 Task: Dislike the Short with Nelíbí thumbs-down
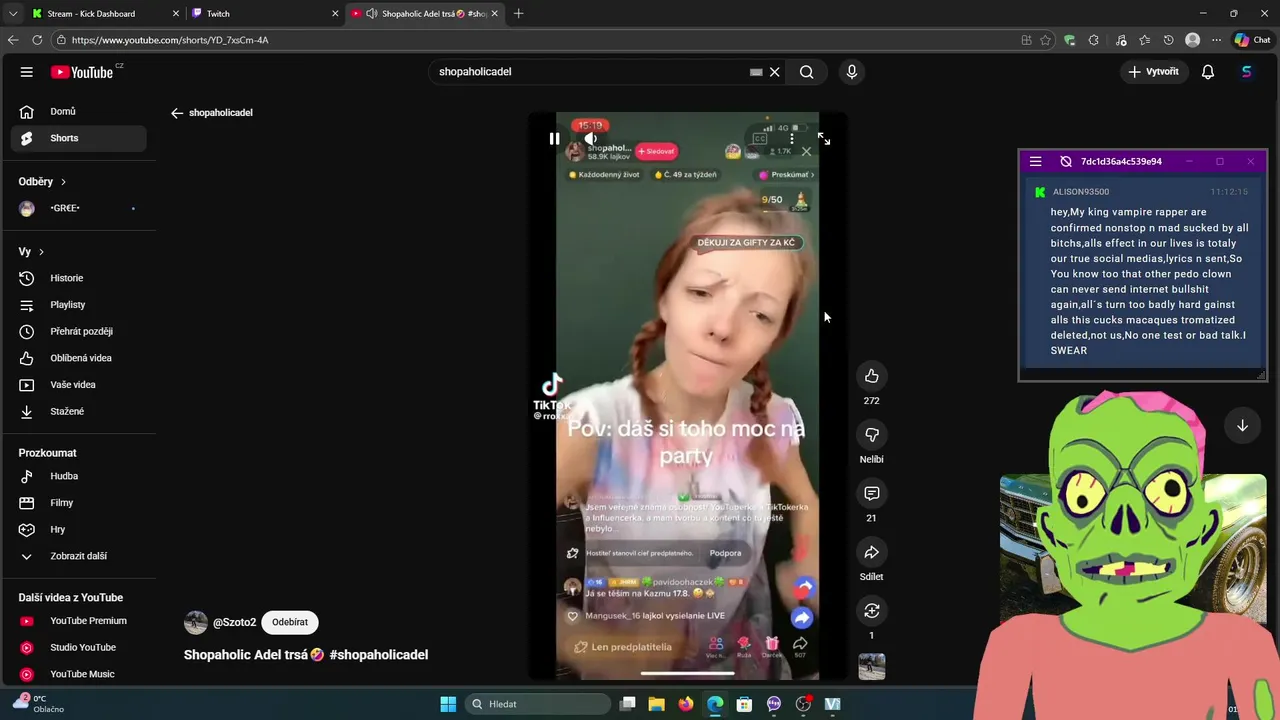(871, 435)
